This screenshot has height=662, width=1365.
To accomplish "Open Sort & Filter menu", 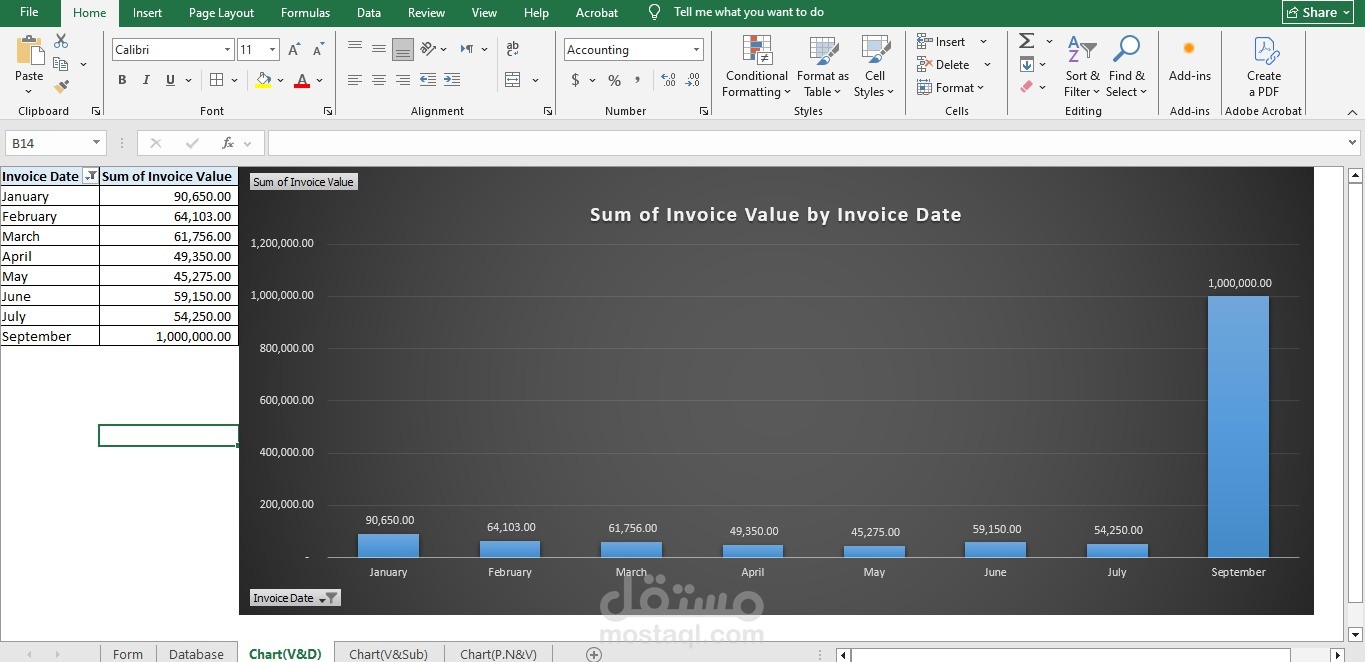I will point(1082,66).
